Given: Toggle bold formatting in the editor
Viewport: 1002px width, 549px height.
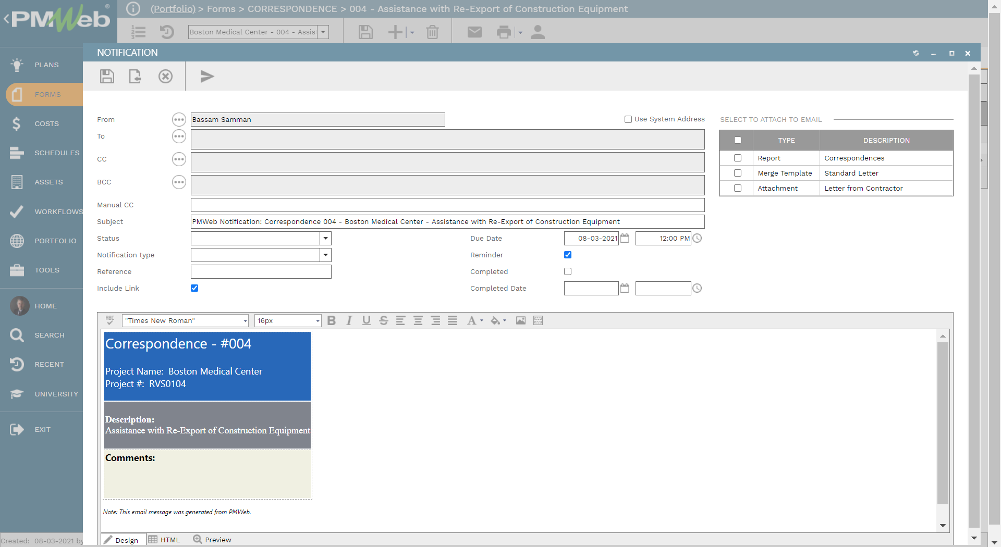Looking at the screenshot, I should point(332,321).
